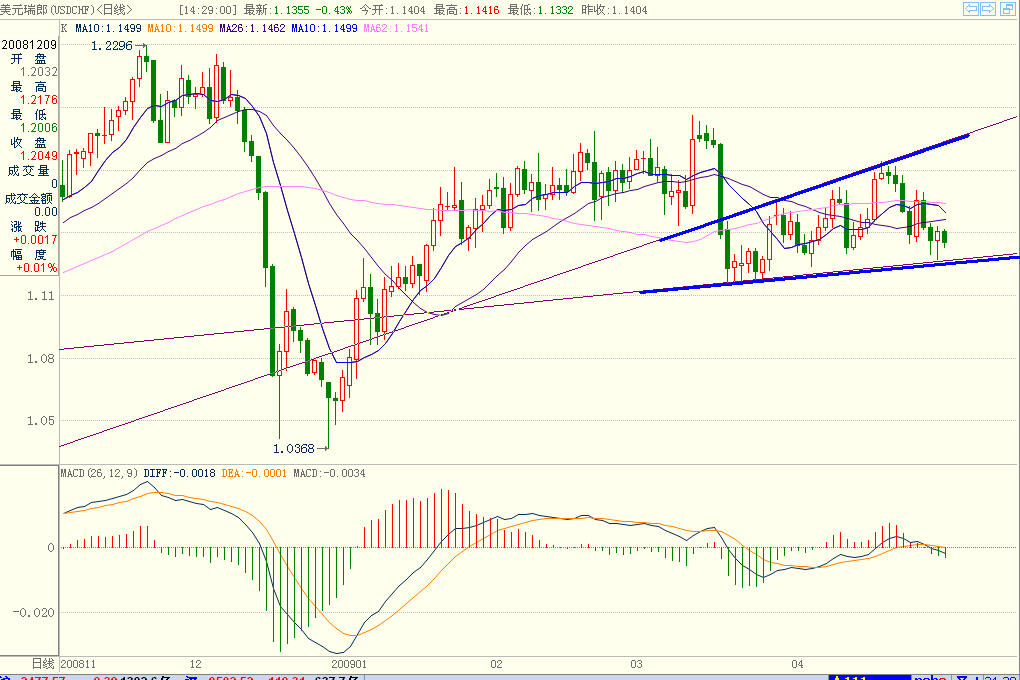Viewport: 1020px width, 680px height.
Task: Click the 02 month mark on the time axis
Action: click(496, 664)
